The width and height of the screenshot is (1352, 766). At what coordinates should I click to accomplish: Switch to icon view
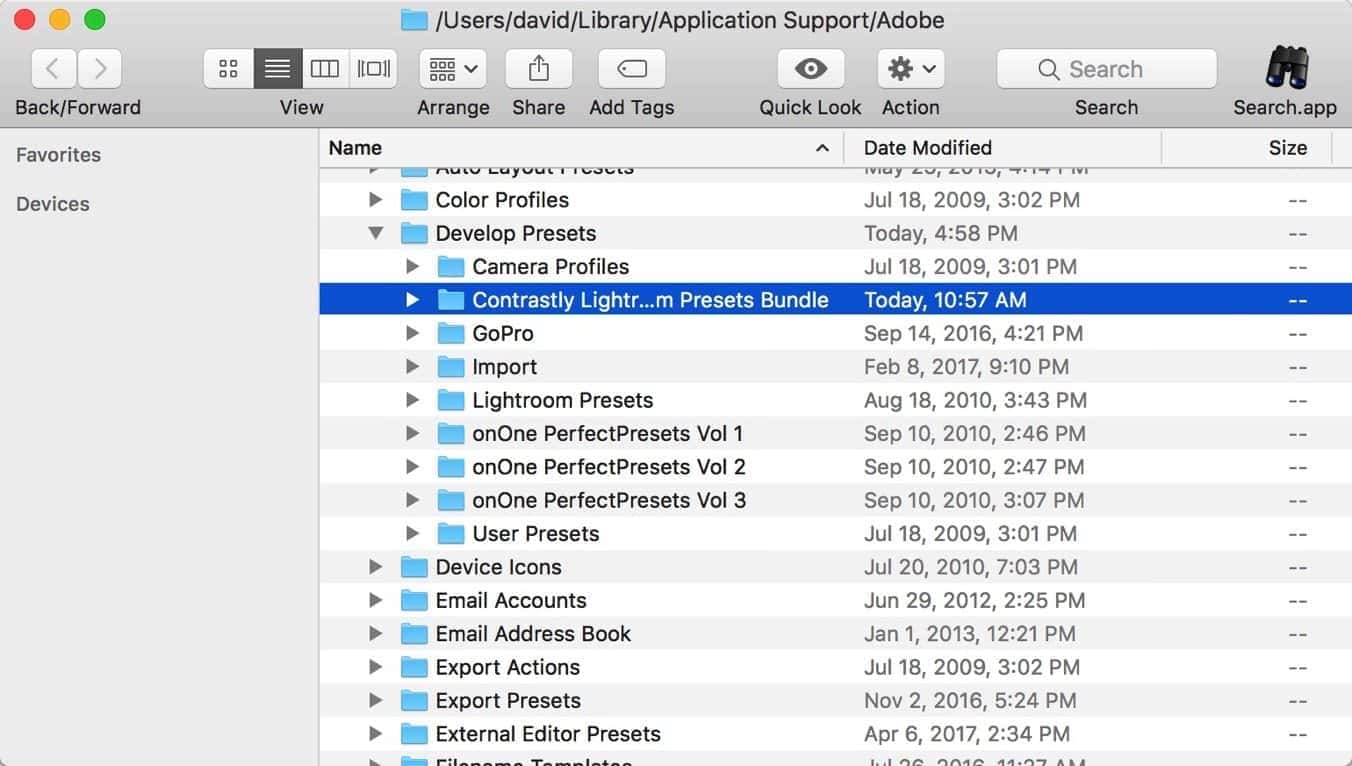pos(228,69)
